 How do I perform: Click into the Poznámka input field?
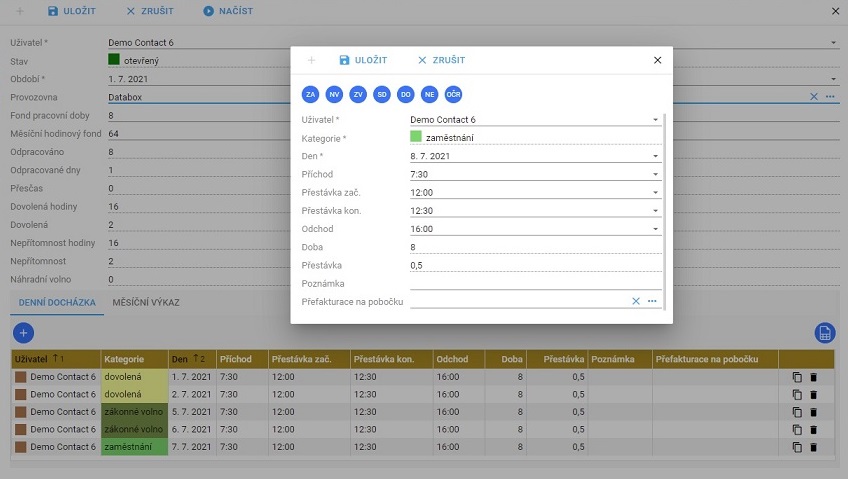click(534, 283)
